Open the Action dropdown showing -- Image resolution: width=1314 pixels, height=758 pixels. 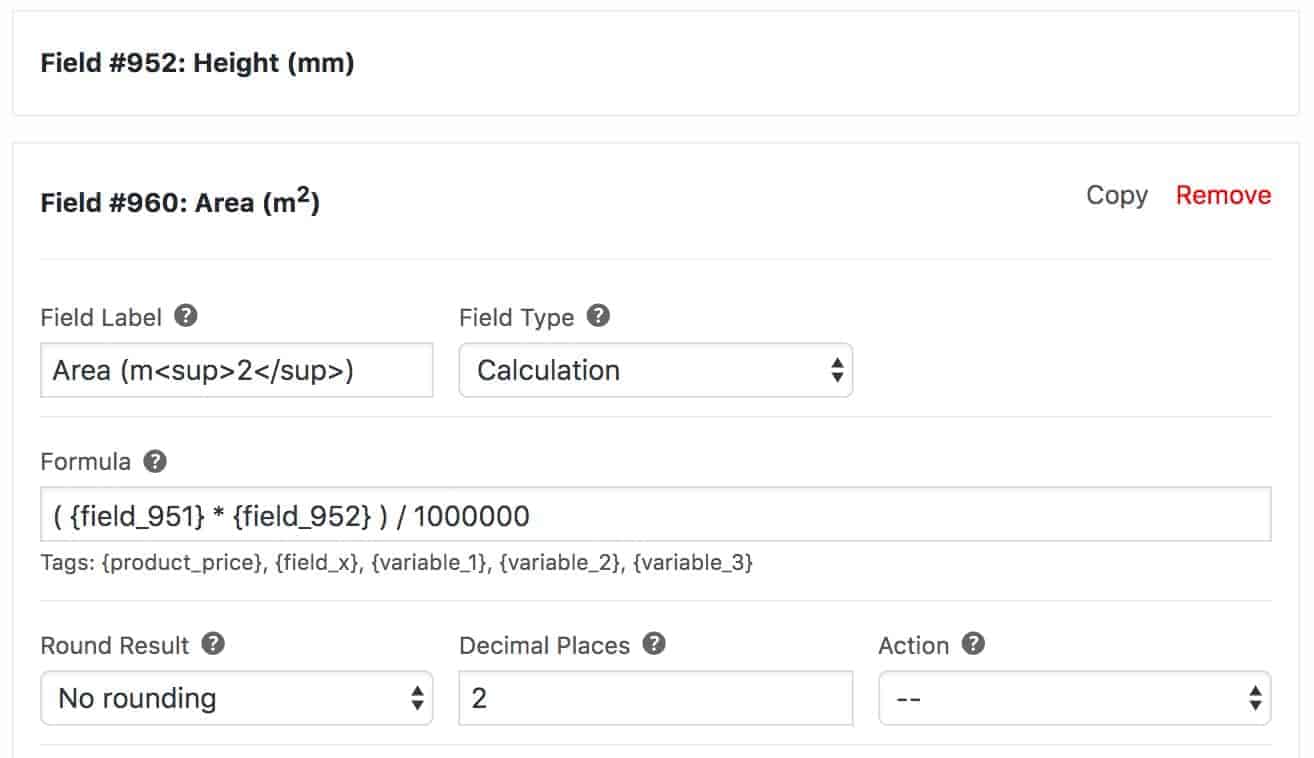tap(1075, 698)
